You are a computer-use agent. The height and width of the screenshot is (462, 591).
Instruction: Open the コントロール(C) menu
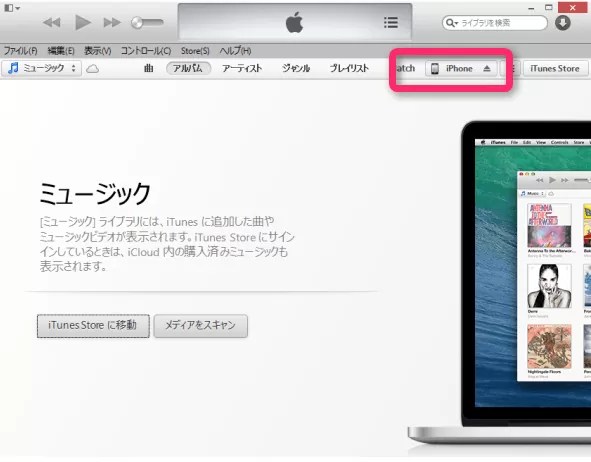(x=146, y=50)
